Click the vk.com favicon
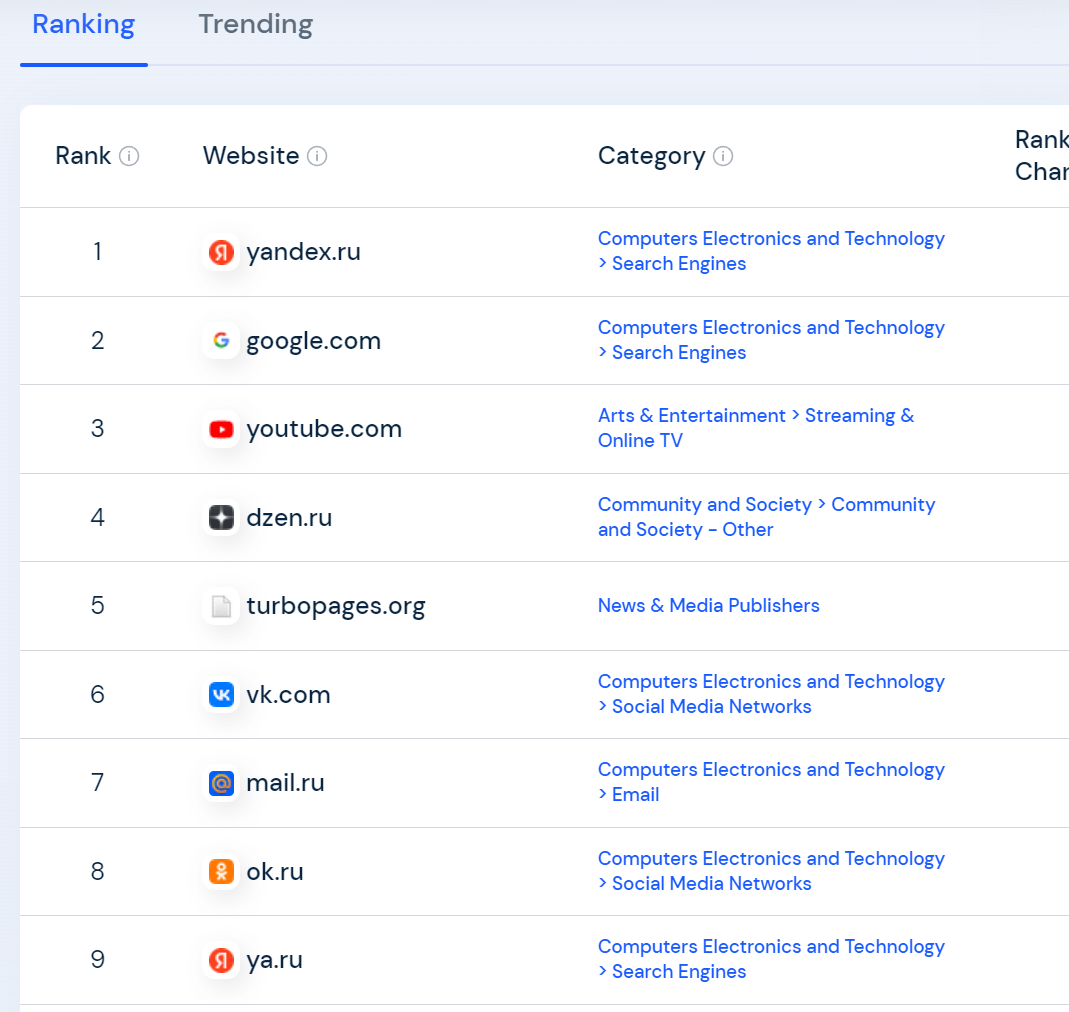Viewport: 1069px width, 1012px height. pyautogui.click(x=222, y=694)
